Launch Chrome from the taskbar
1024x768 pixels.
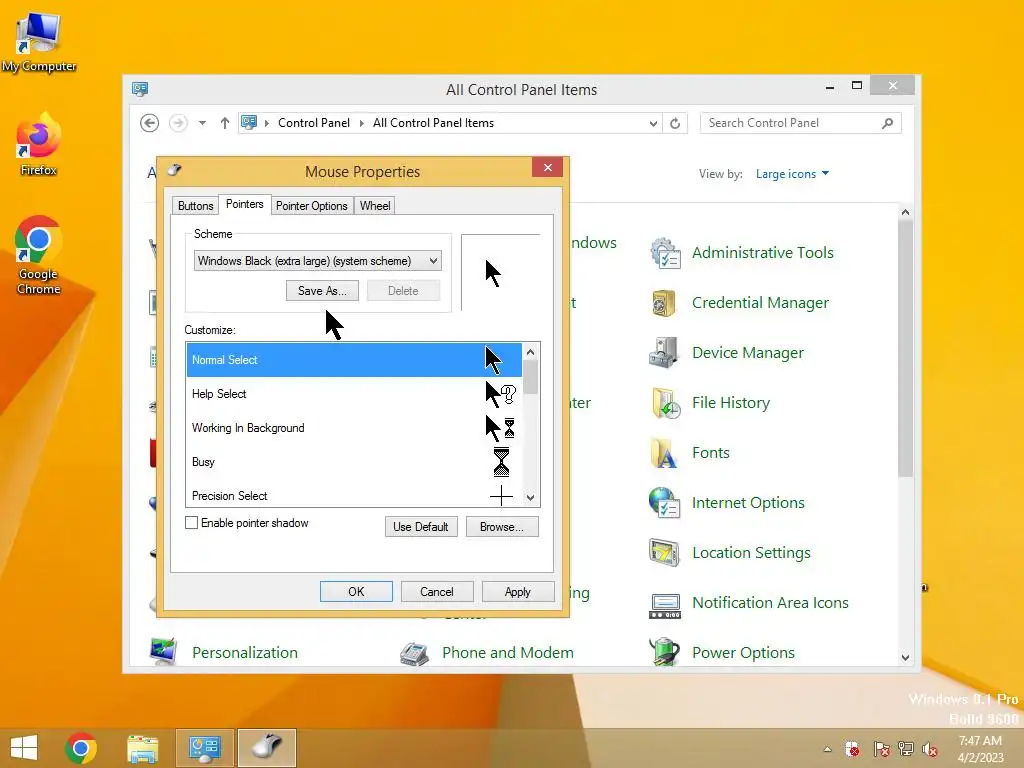tap(81, 748)
